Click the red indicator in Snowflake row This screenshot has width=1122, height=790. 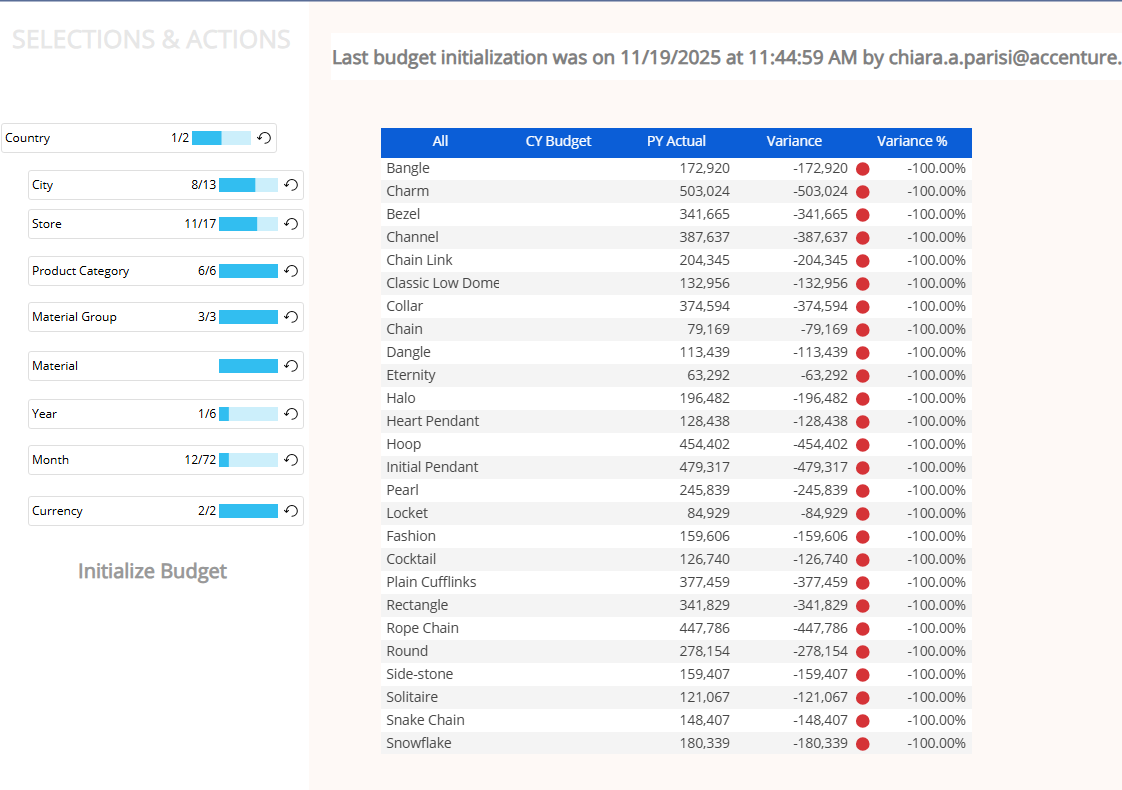pyautogui.click(x=863, y=743)
